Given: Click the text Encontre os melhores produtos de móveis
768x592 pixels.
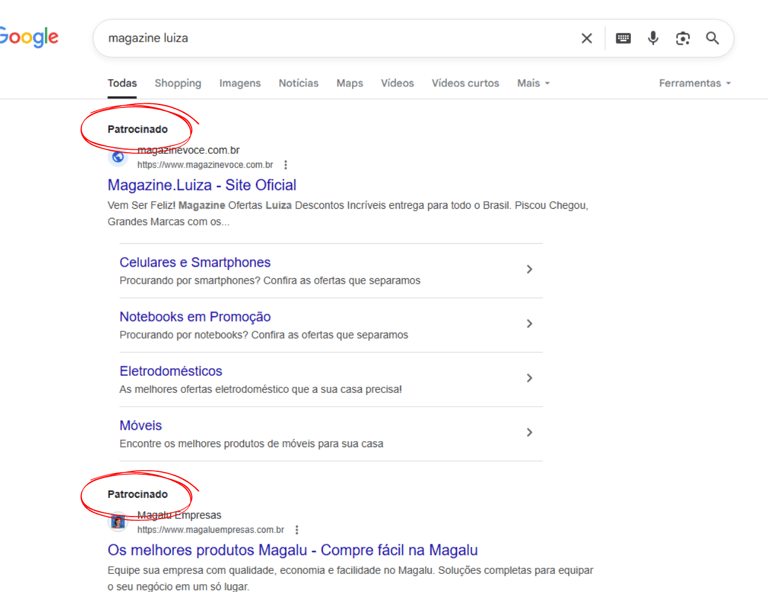Looking at the screenshot, I should [x=251, y=444].
